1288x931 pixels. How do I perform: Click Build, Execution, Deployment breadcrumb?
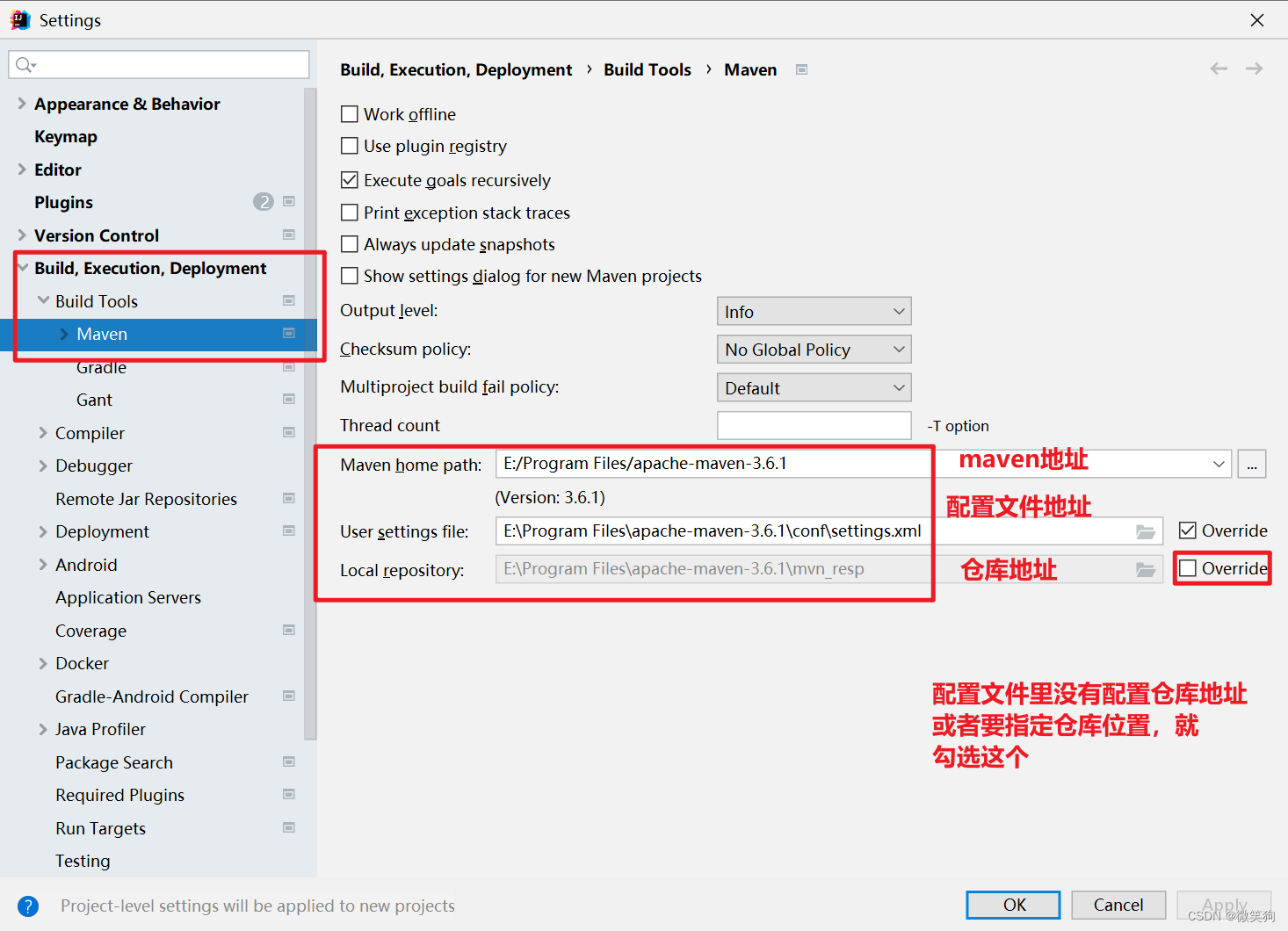click(x=456, y=69)
